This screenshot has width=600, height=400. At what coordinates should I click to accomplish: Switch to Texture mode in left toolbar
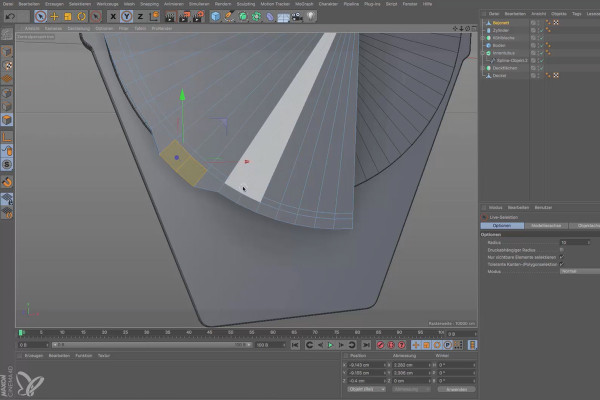point(7,65)
